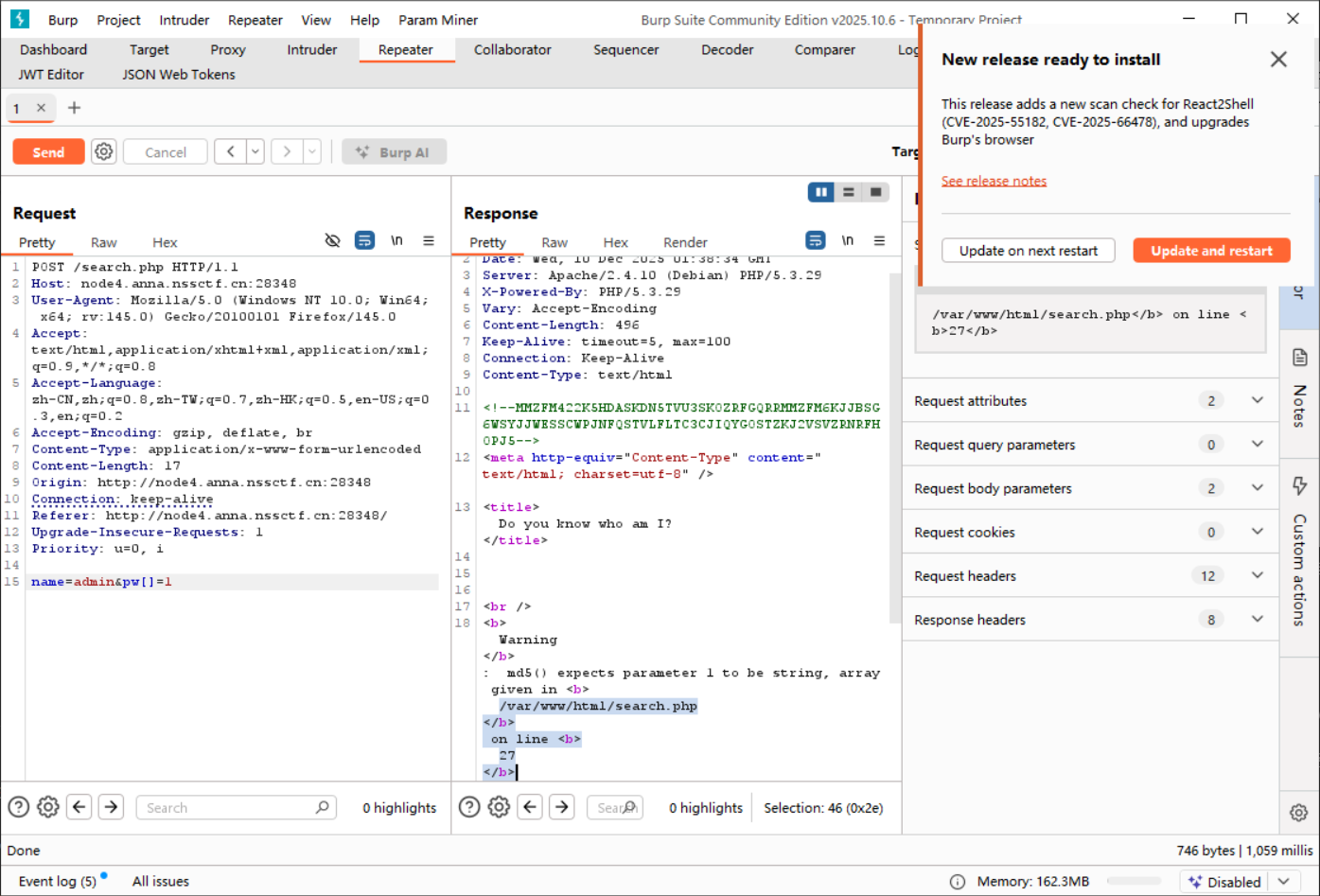Open the Request panel hamburger menu
Viewport: 1320px width, 896px height.
pos(429,241)
